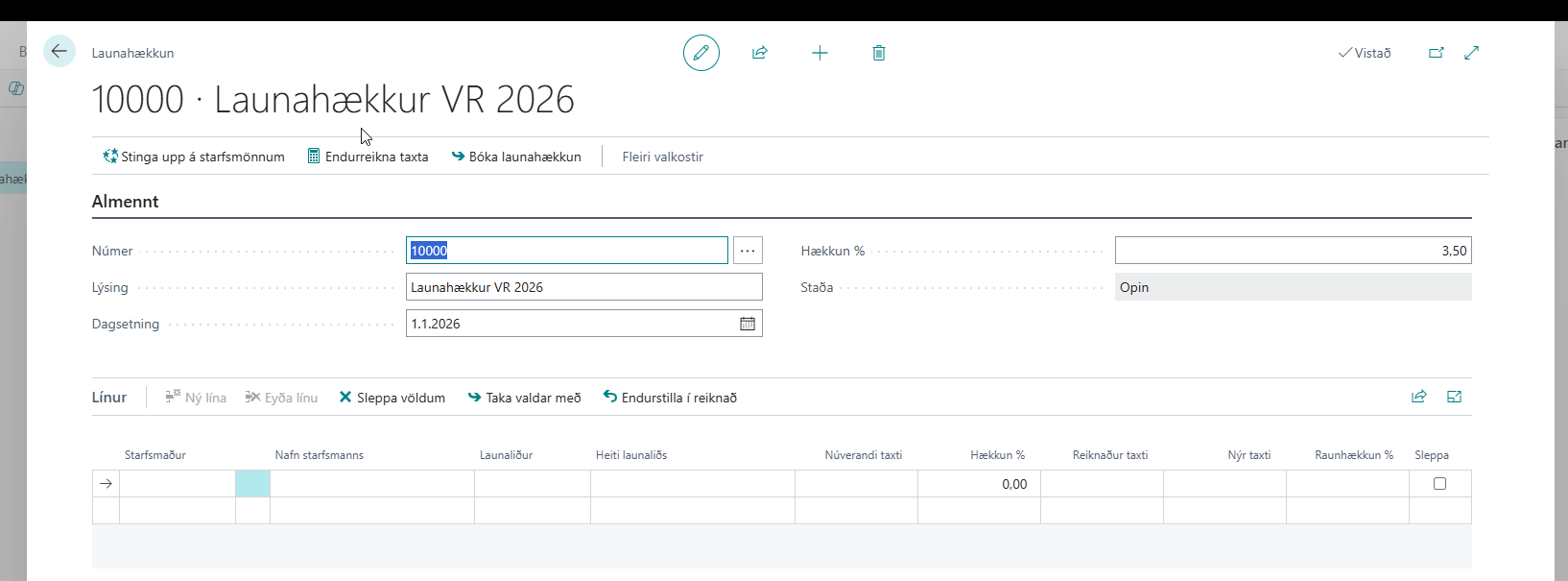The image size is (1568, 581).
Task: Expand Fleiri valkostir menu
Action: pyautogui.click(x=662, y=157)
